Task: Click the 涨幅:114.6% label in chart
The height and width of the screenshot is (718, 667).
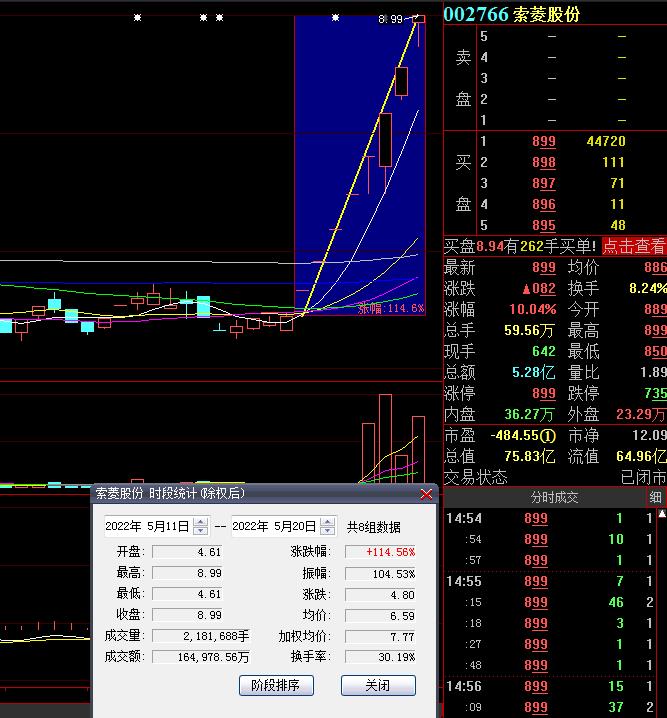Action: [391, 309]
